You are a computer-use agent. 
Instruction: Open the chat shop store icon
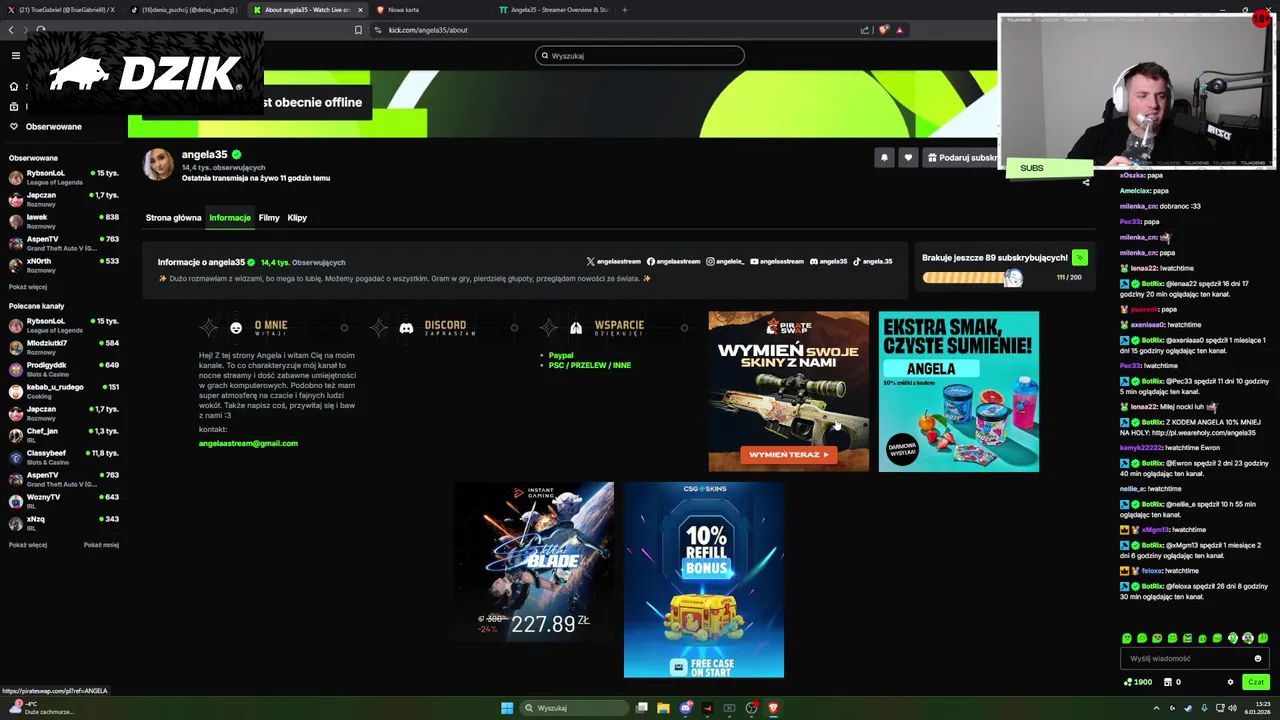pos(1168,682)
